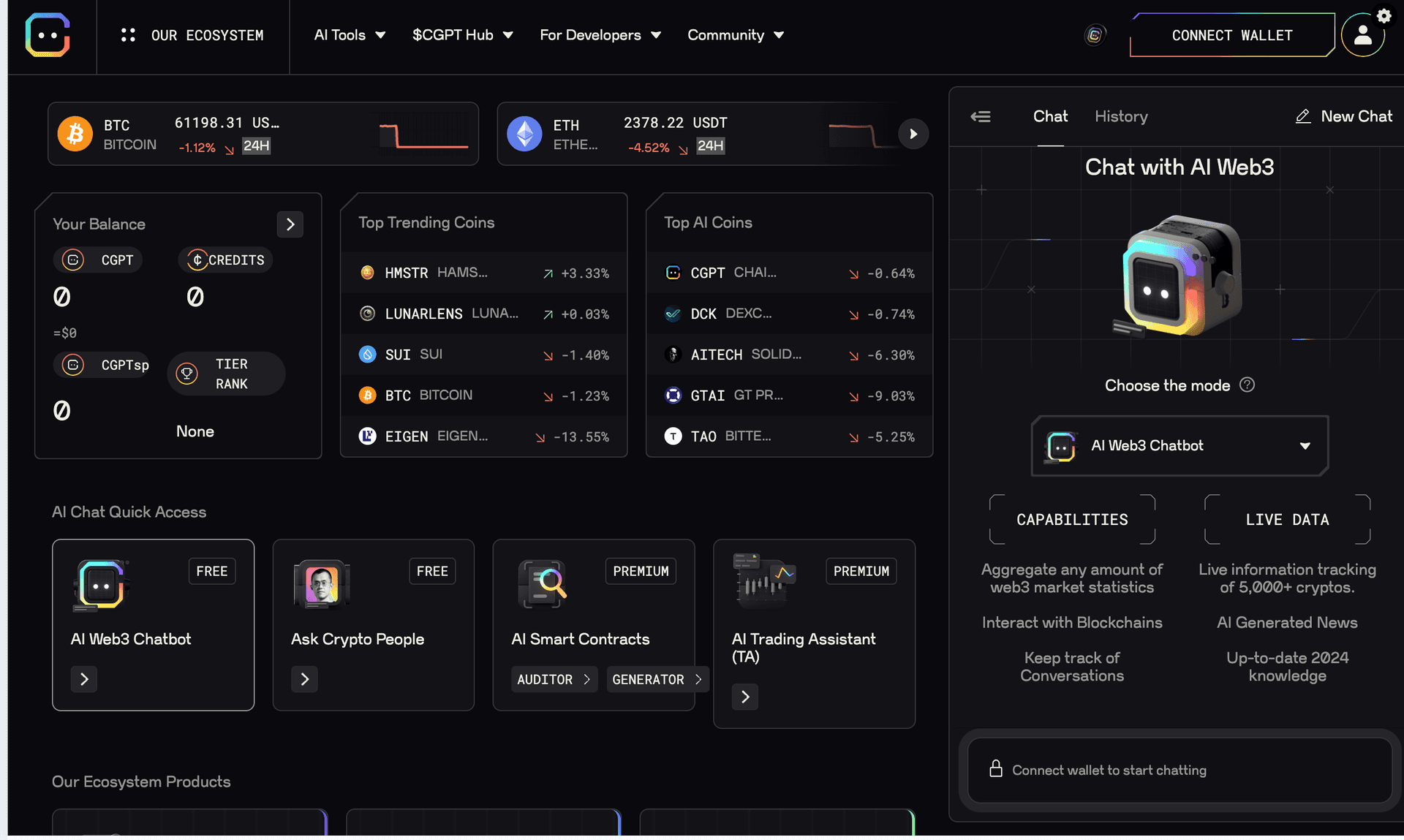Click lock icon in chat input
Screen dimensions: 1404x840
point(995,768)
